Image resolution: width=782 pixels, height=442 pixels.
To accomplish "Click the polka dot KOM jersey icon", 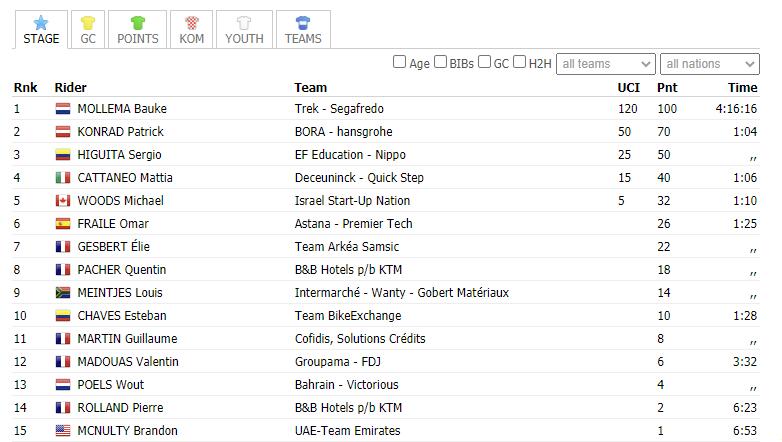I will point(192,23).
